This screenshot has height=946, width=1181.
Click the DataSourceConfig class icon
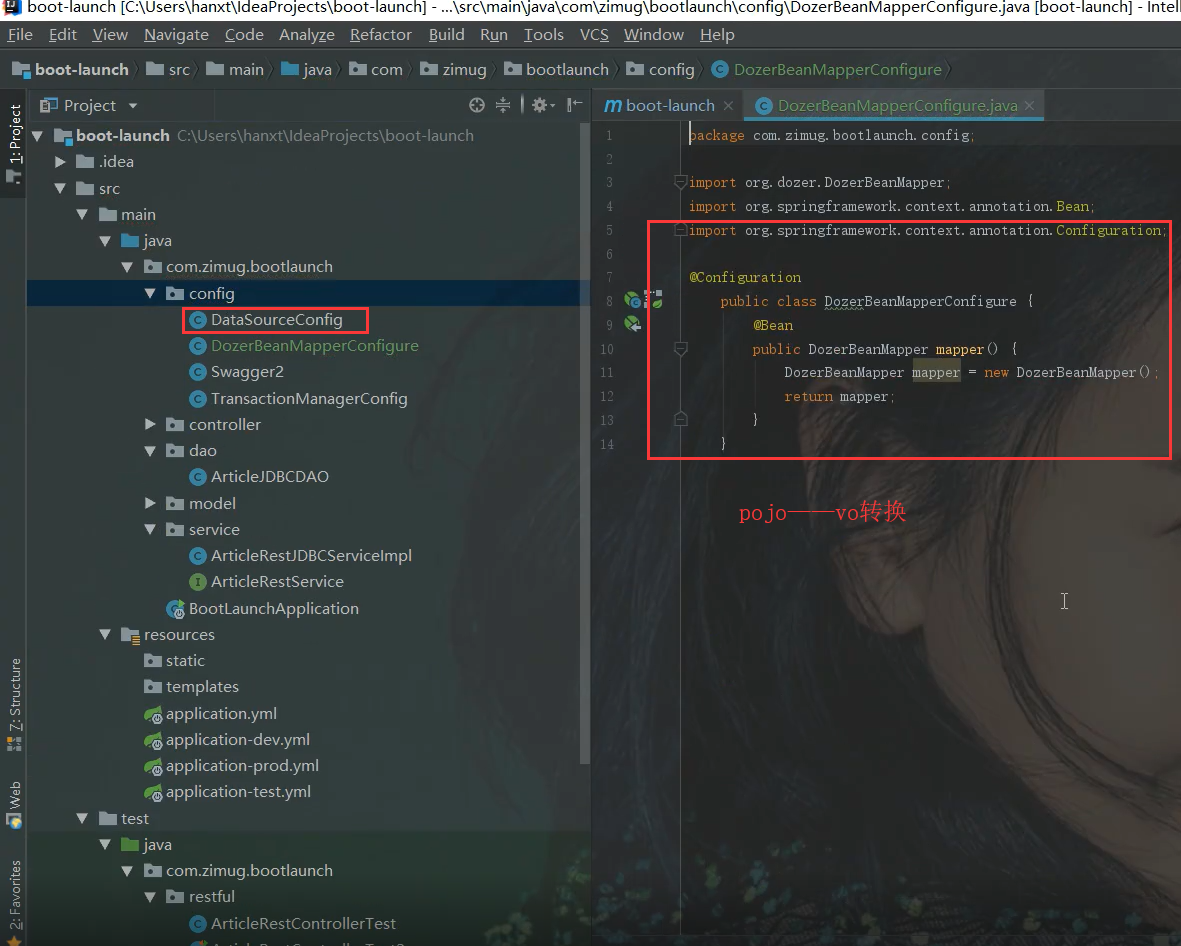pos(197,320)
